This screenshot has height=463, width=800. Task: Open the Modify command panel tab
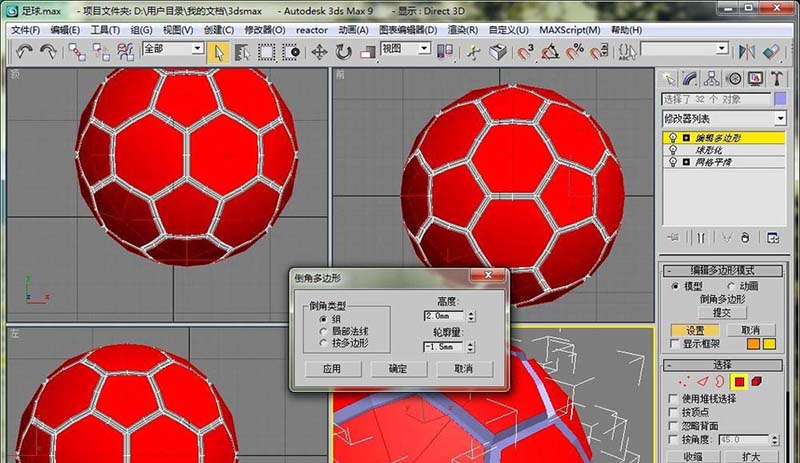pos(689,79)
